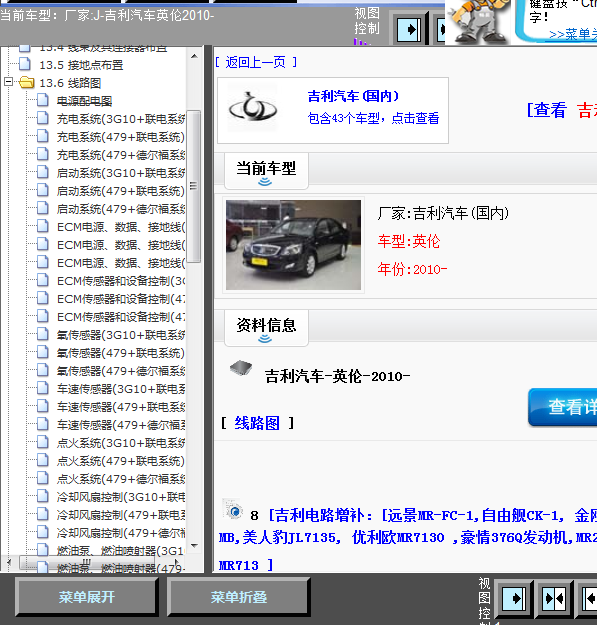
Task: Click page icon beside 车速传感器(479+联电系统)
Action: (43, 407)
